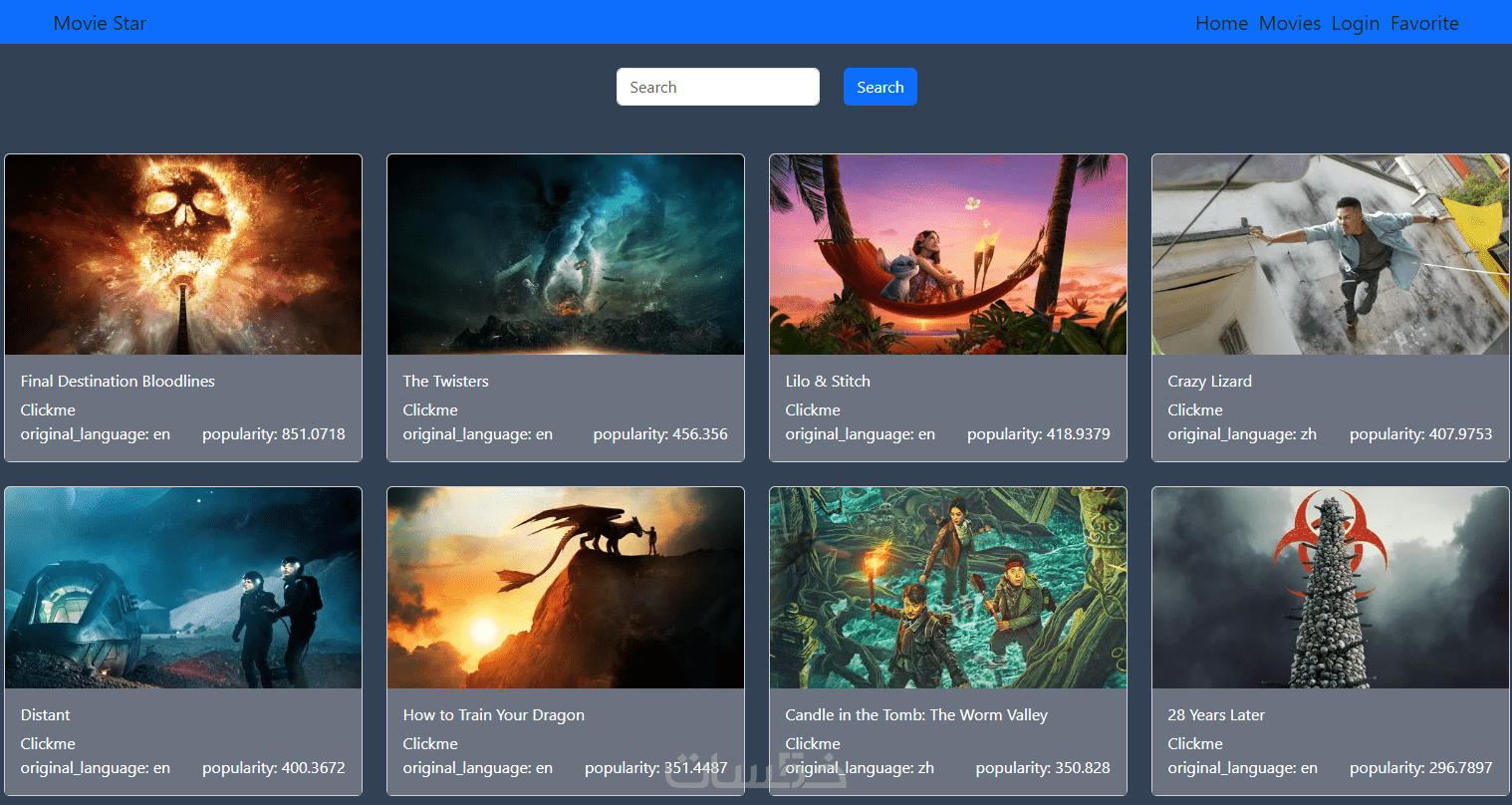Click popularity: 400.3672 value

pos(274,767)
